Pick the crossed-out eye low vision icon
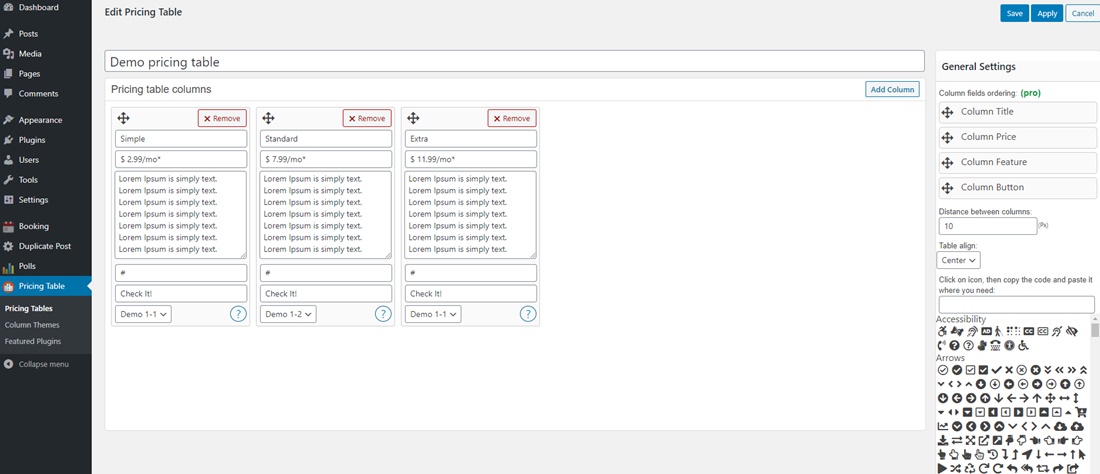The width and height of the screenshot is (1100, 474). click(x=1072, y=331)
